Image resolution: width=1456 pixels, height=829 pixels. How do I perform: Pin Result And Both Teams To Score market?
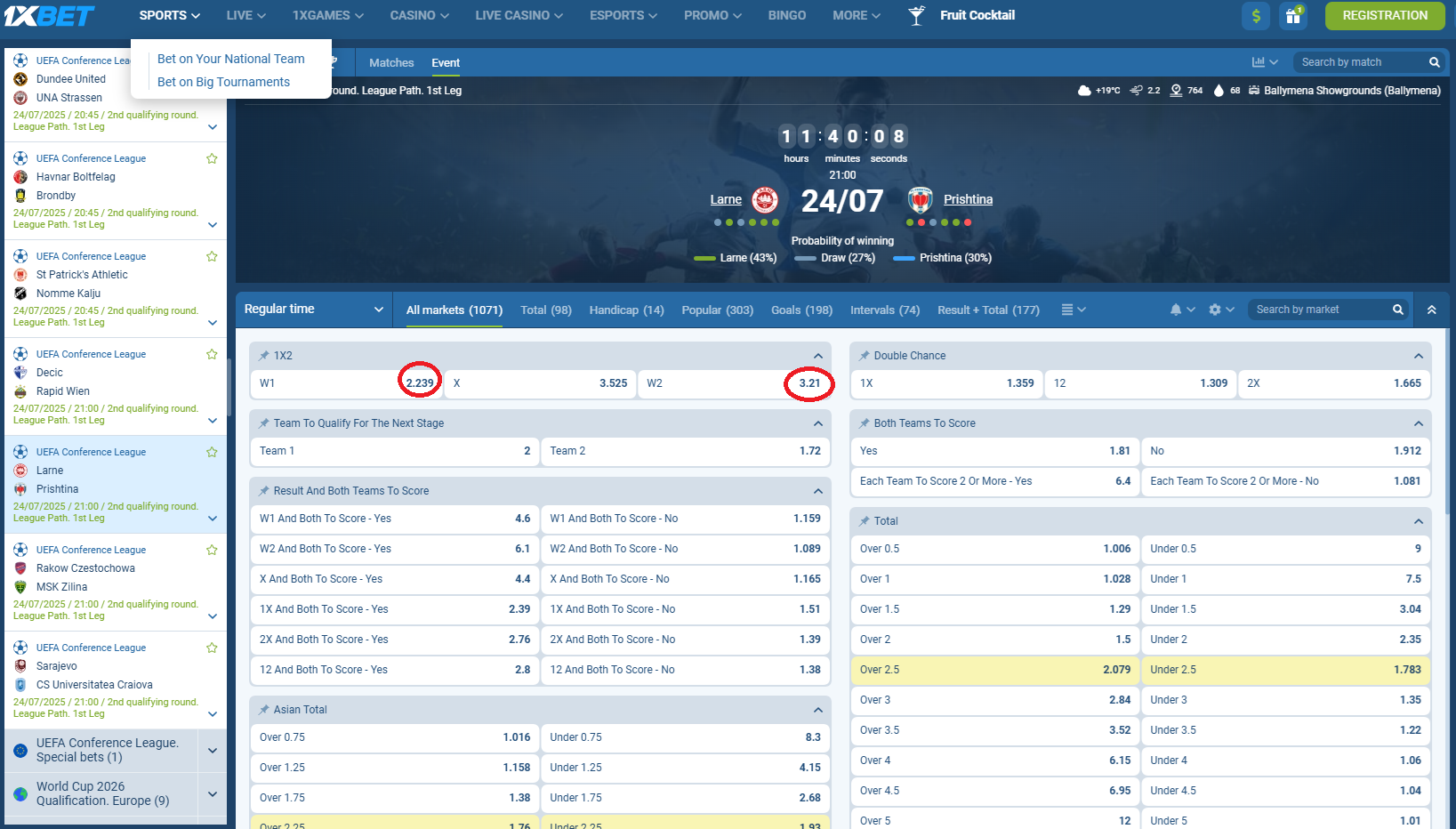(263, 491)
